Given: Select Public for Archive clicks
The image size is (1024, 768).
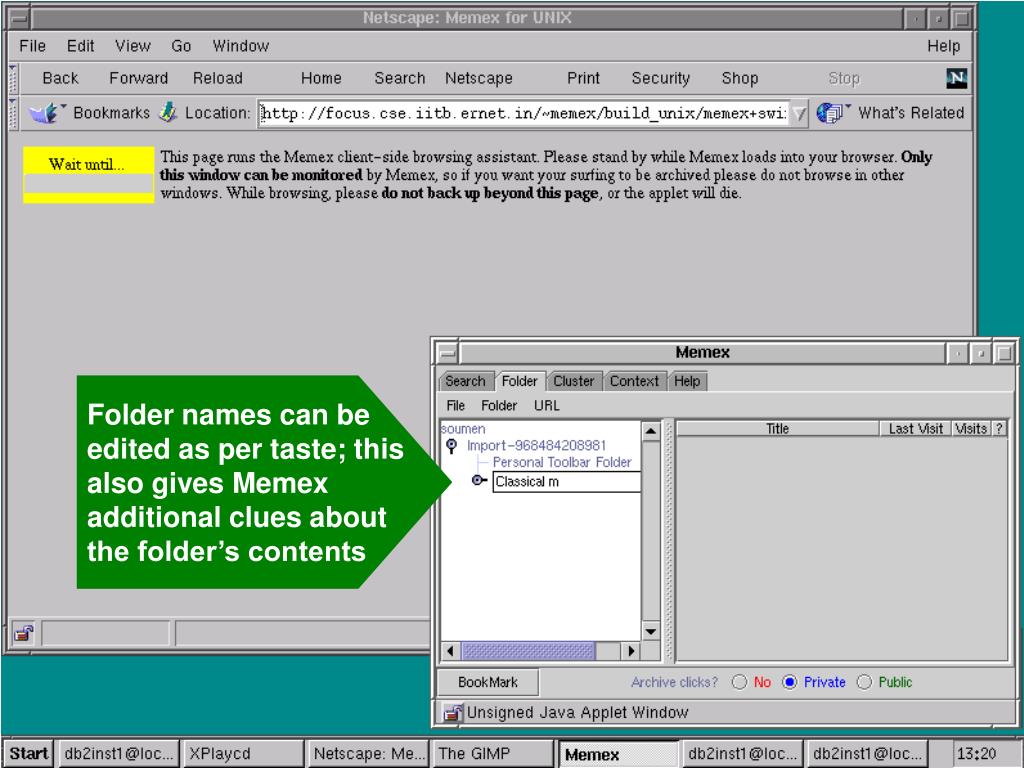Looking at the screenshot, I should (x=864, y=682).
